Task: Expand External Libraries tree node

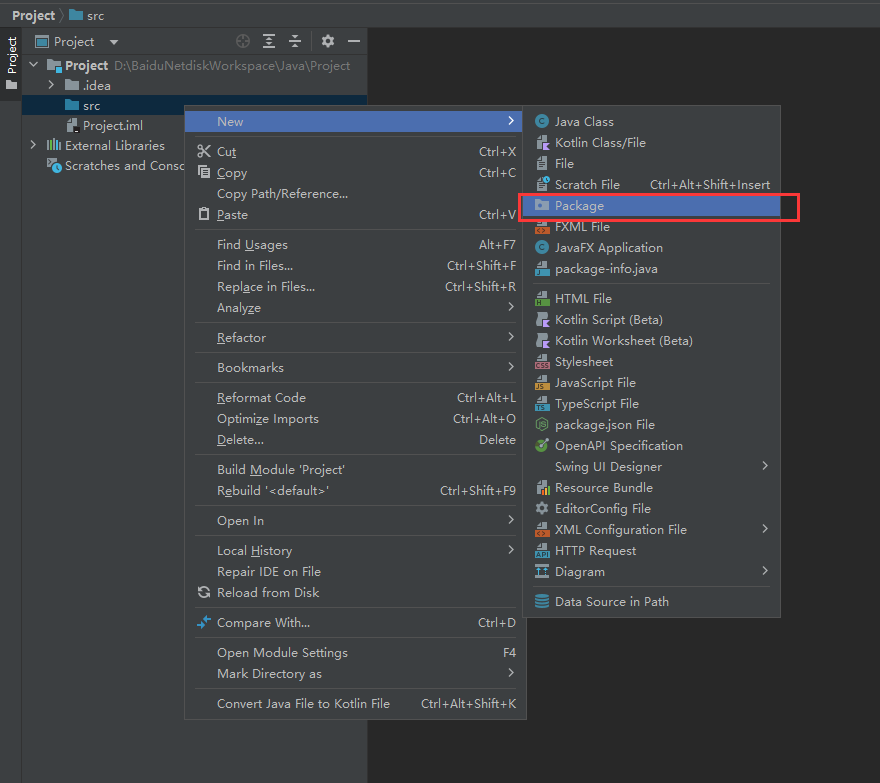Action: click(x=33, y=145)
